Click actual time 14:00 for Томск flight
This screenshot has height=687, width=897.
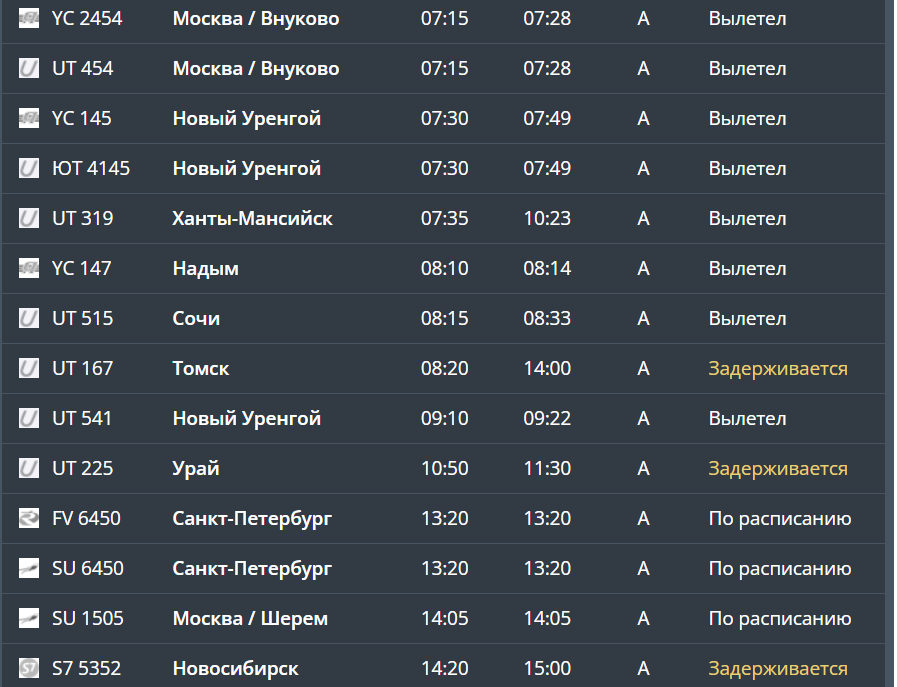pyautogui.click(x=547, y=368)
